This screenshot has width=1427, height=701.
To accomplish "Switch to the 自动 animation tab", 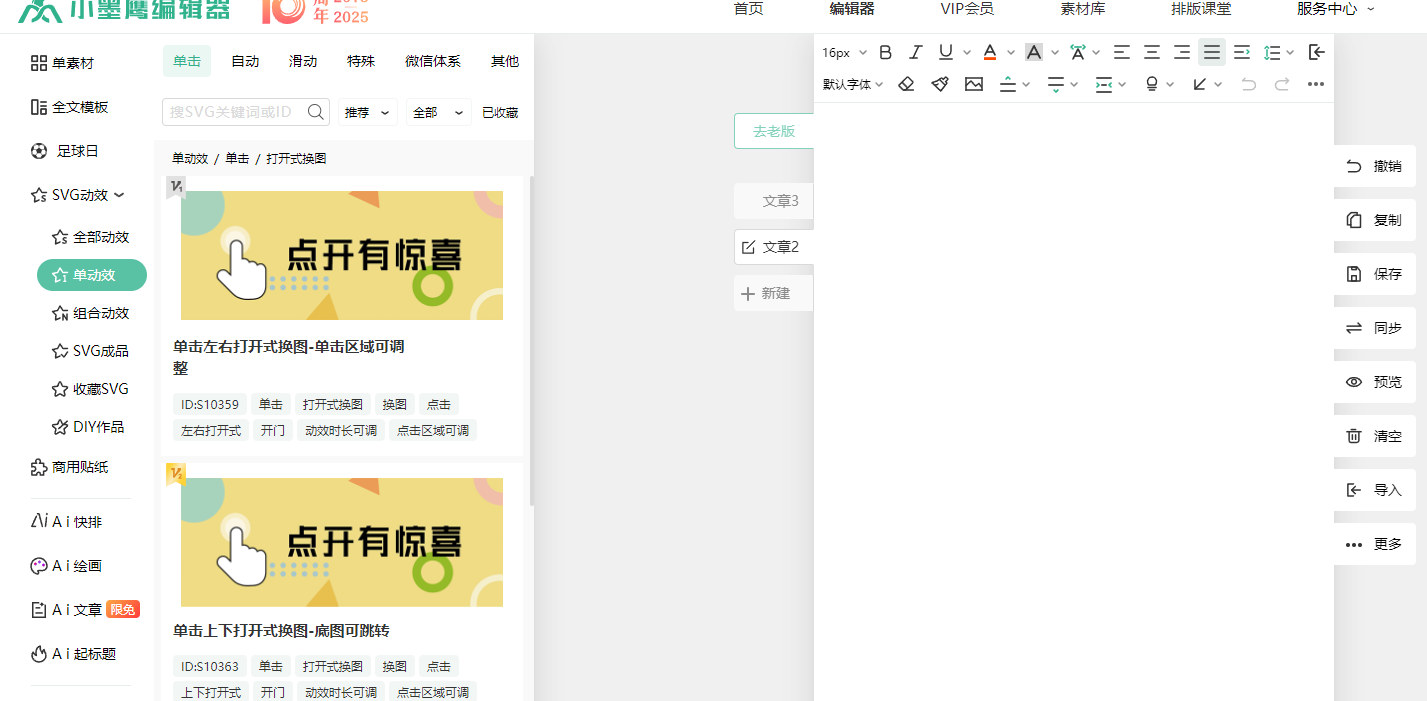I will [245, 61].
